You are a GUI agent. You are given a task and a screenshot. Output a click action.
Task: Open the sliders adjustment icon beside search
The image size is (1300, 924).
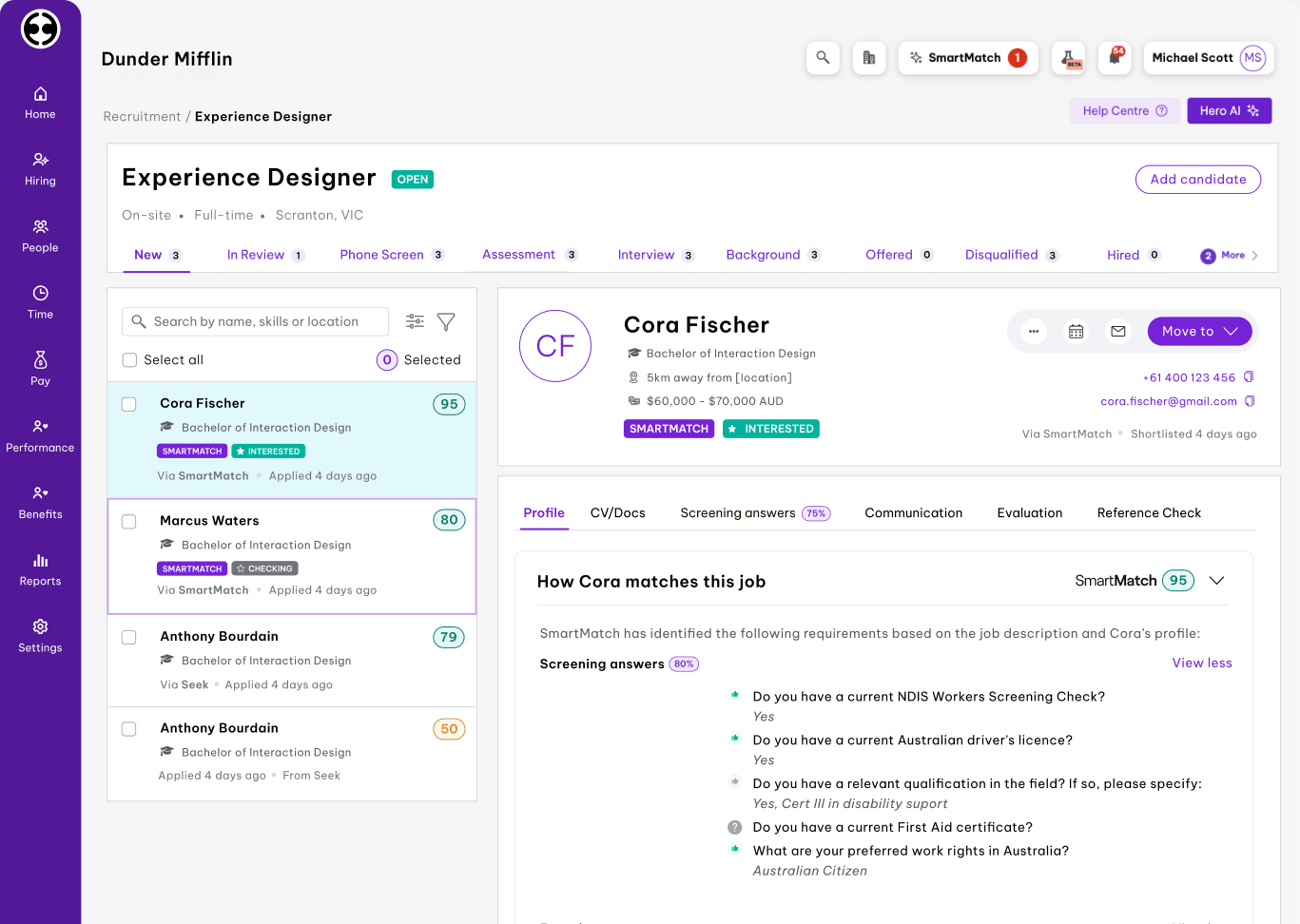415,322
